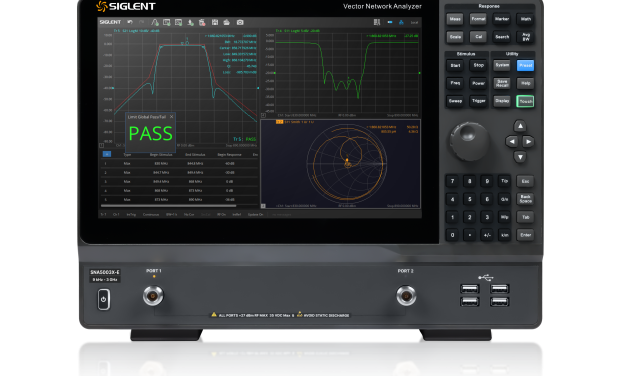
Task: Push the G/n unit key
Action: [505, 199]
